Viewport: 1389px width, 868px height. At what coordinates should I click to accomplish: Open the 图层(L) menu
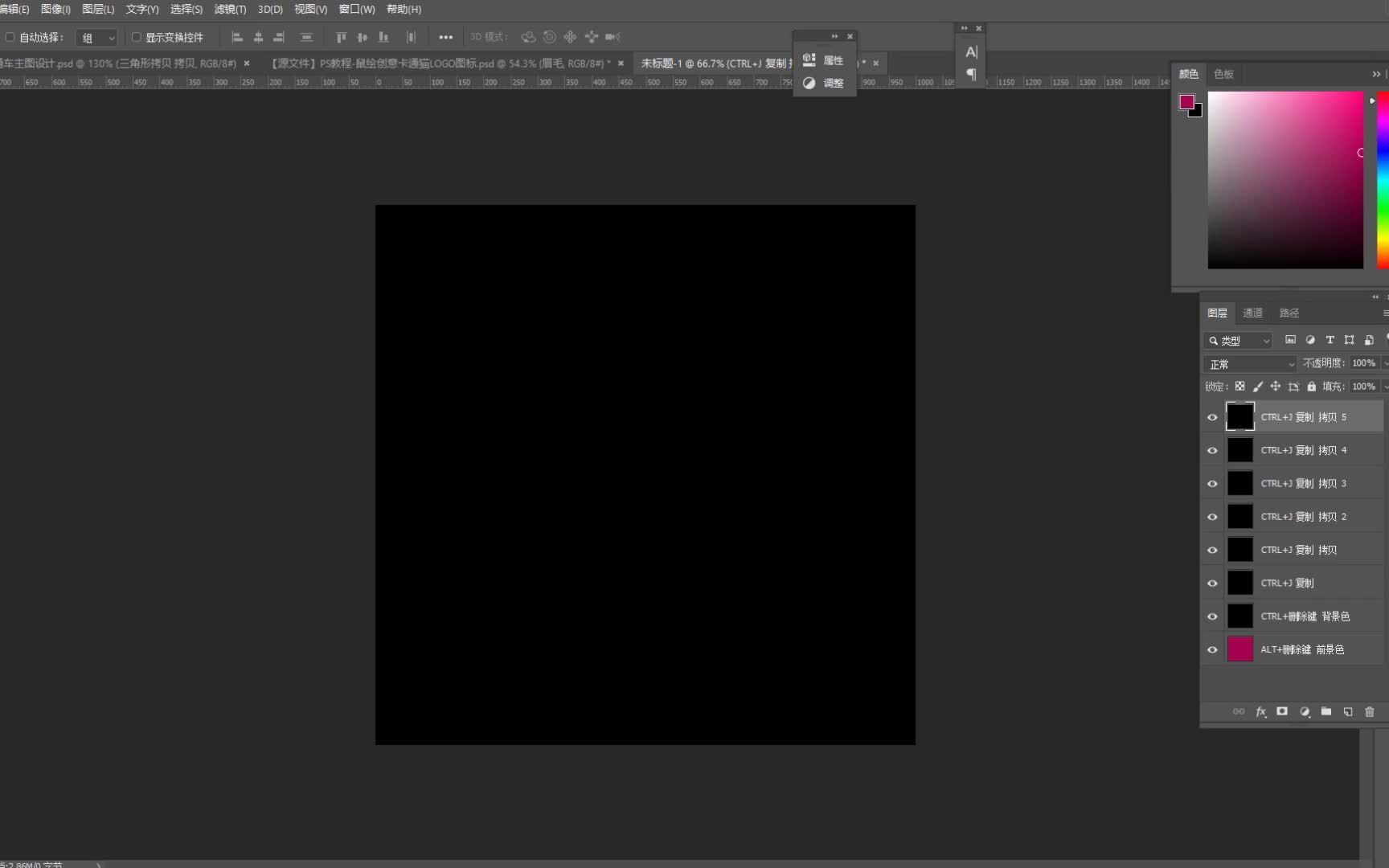click(98, 9)
